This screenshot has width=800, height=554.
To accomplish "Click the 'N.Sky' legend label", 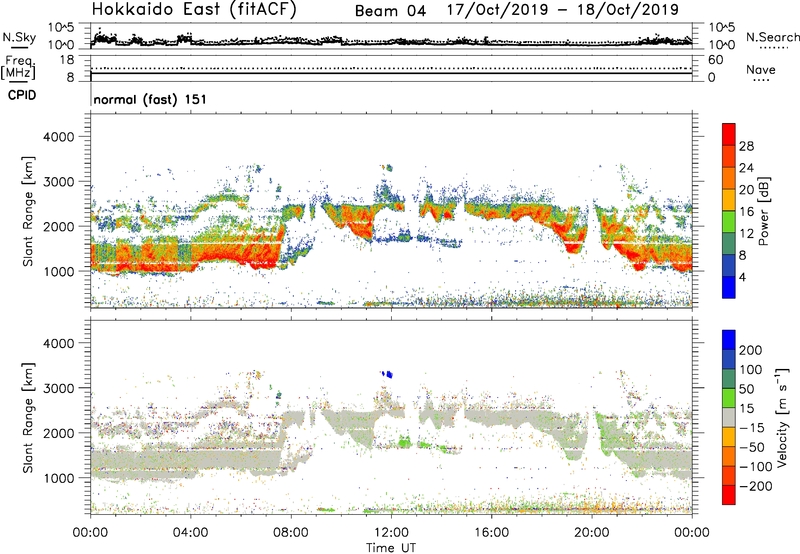I will click(19, 37).
